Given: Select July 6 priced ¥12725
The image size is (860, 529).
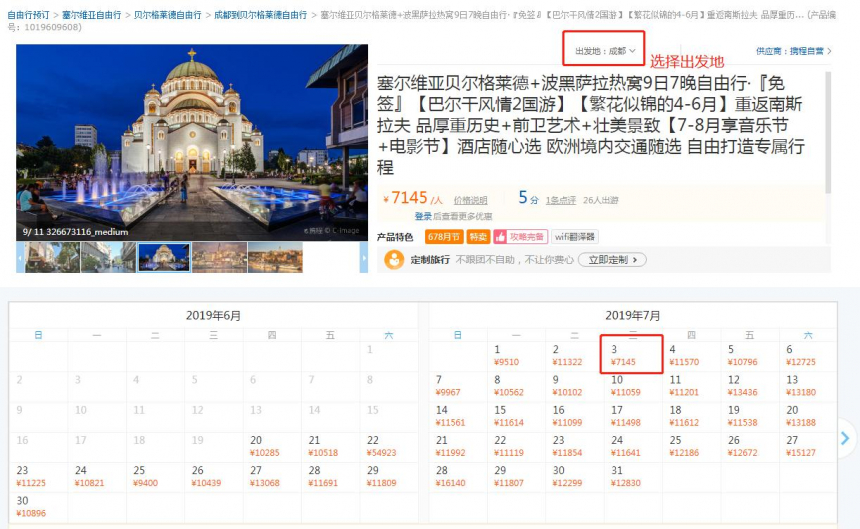Looking at the screenshot, I should (808, 356).
